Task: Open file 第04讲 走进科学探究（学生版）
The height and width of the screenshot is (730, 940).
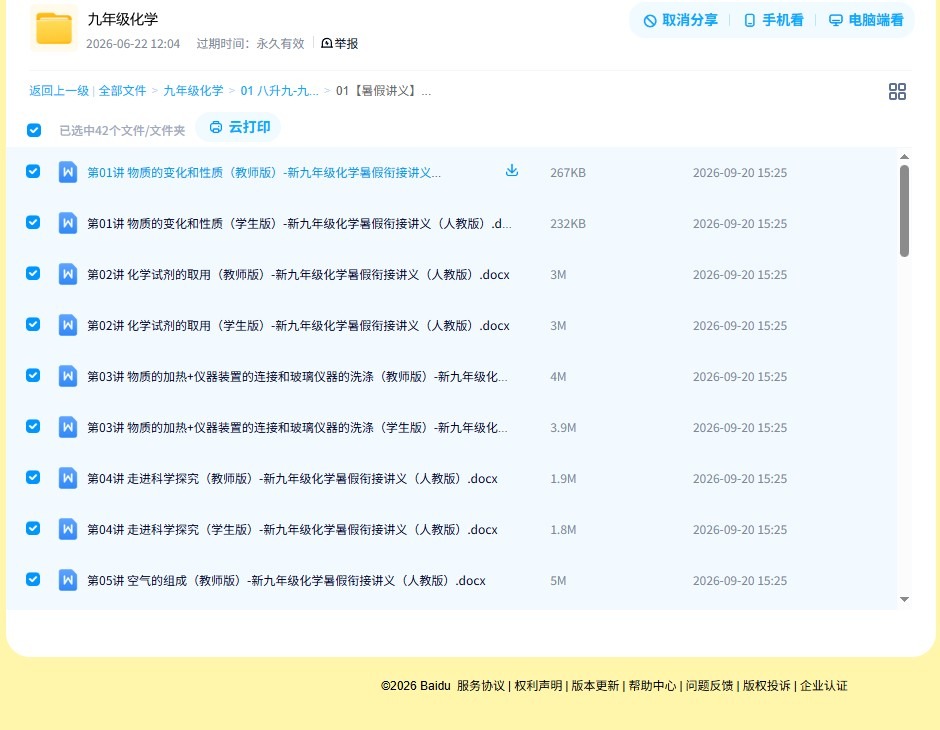Action: [x=292, y=529]
